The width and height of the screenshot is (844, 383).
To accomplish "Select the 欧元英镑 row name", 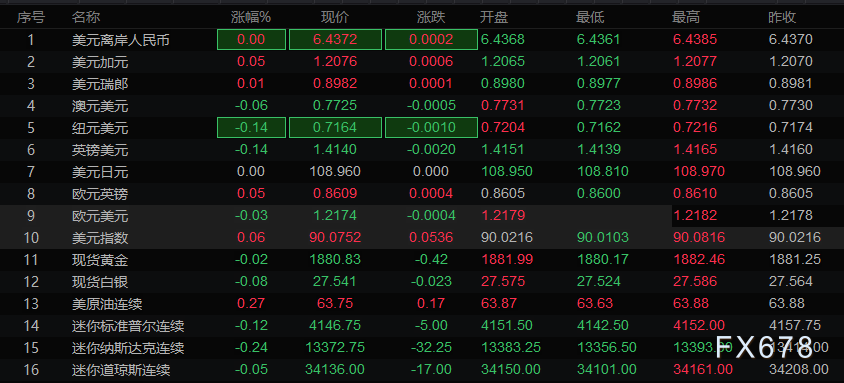I will (x=100, y=194).
